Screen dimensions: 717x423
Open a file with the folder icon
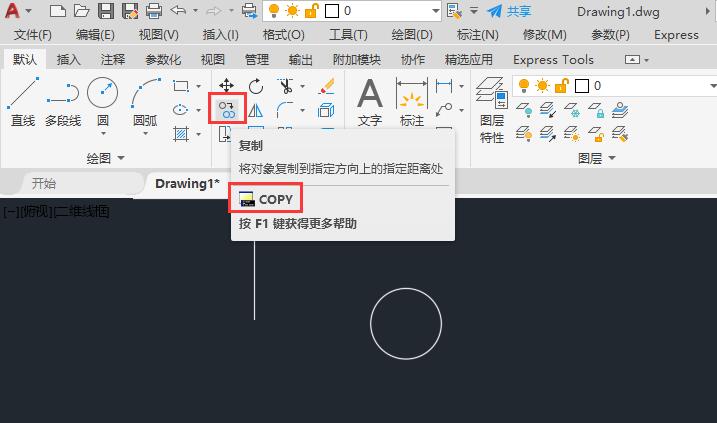(81, 11)
